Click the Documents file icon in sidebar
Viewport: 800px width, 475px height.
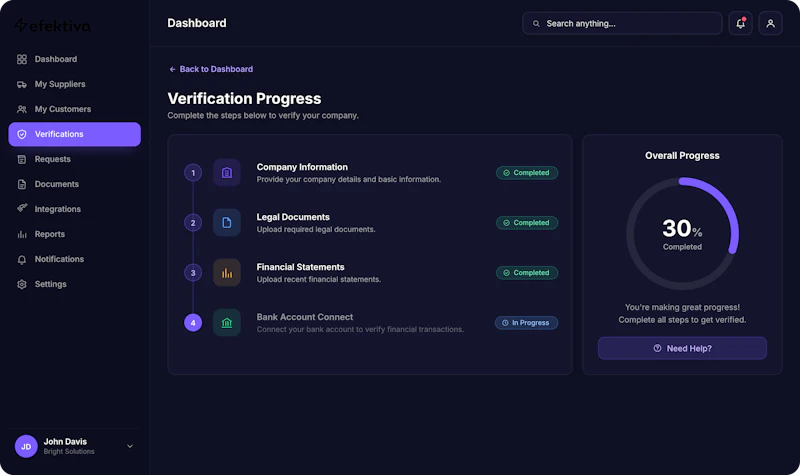coord(21,184)
